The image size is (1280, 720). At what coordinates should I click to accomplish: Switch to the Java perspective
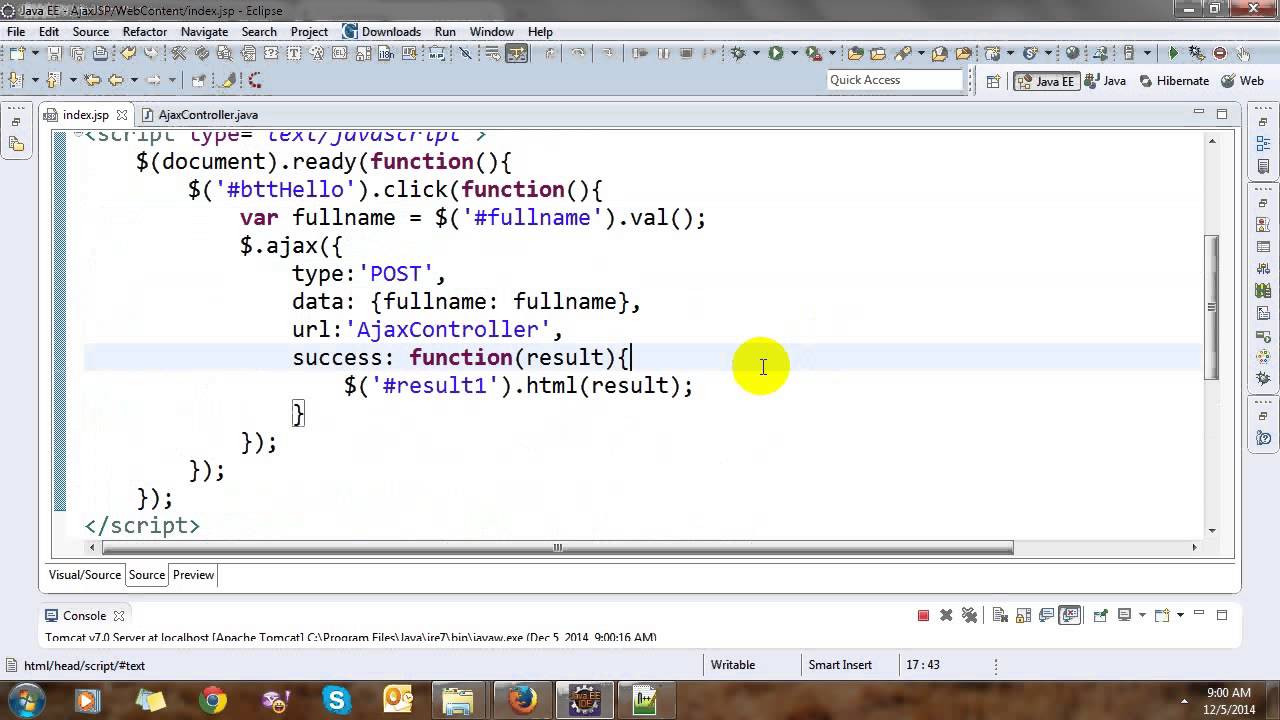coord(1105,81)
